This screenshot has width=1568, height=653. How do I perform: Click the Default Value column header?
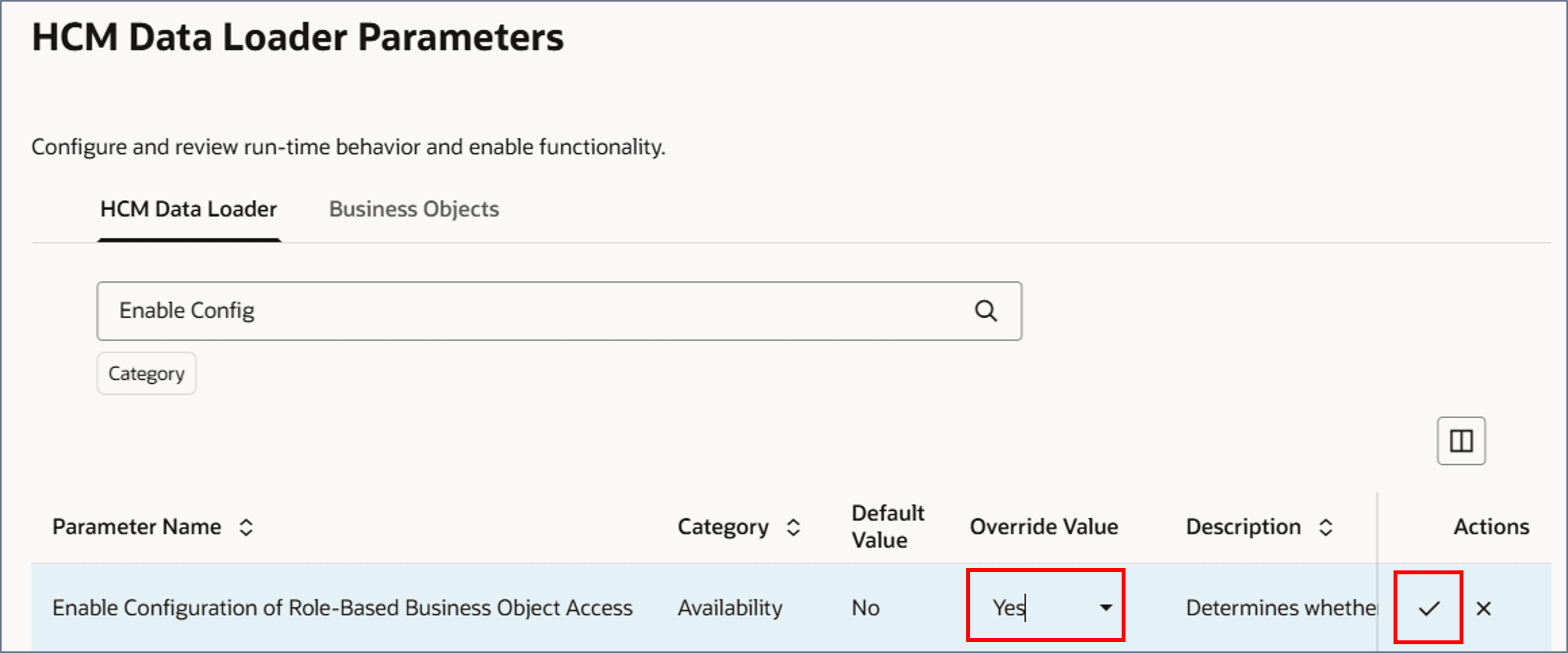[887, 526]
